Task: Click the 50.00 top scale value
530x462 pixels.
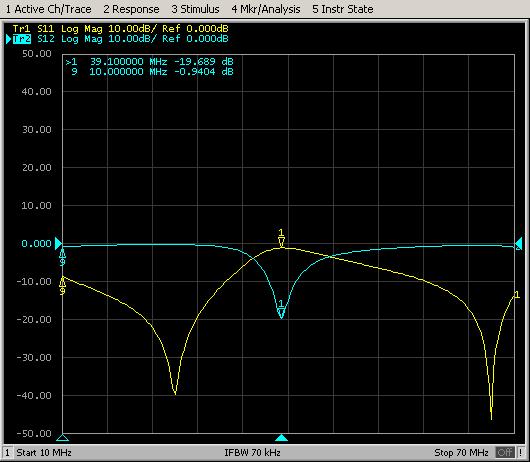Action: point(37,54)
